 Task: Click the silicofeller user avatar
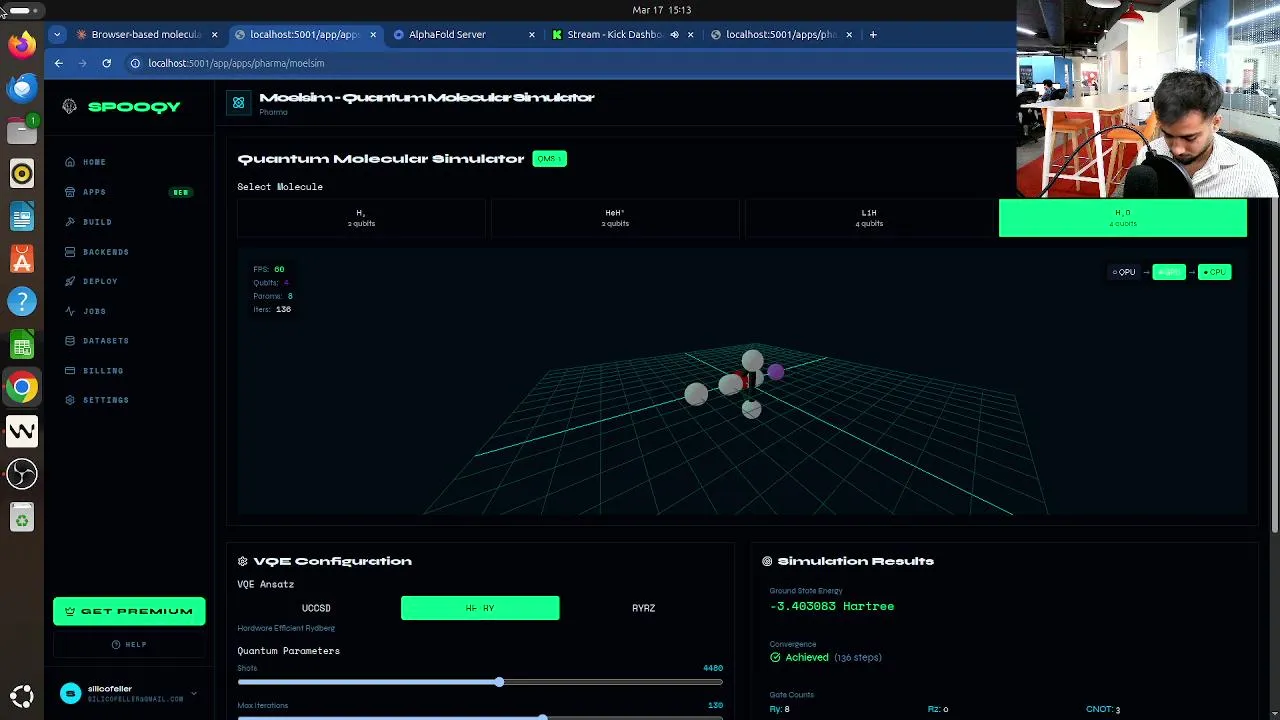70,693
